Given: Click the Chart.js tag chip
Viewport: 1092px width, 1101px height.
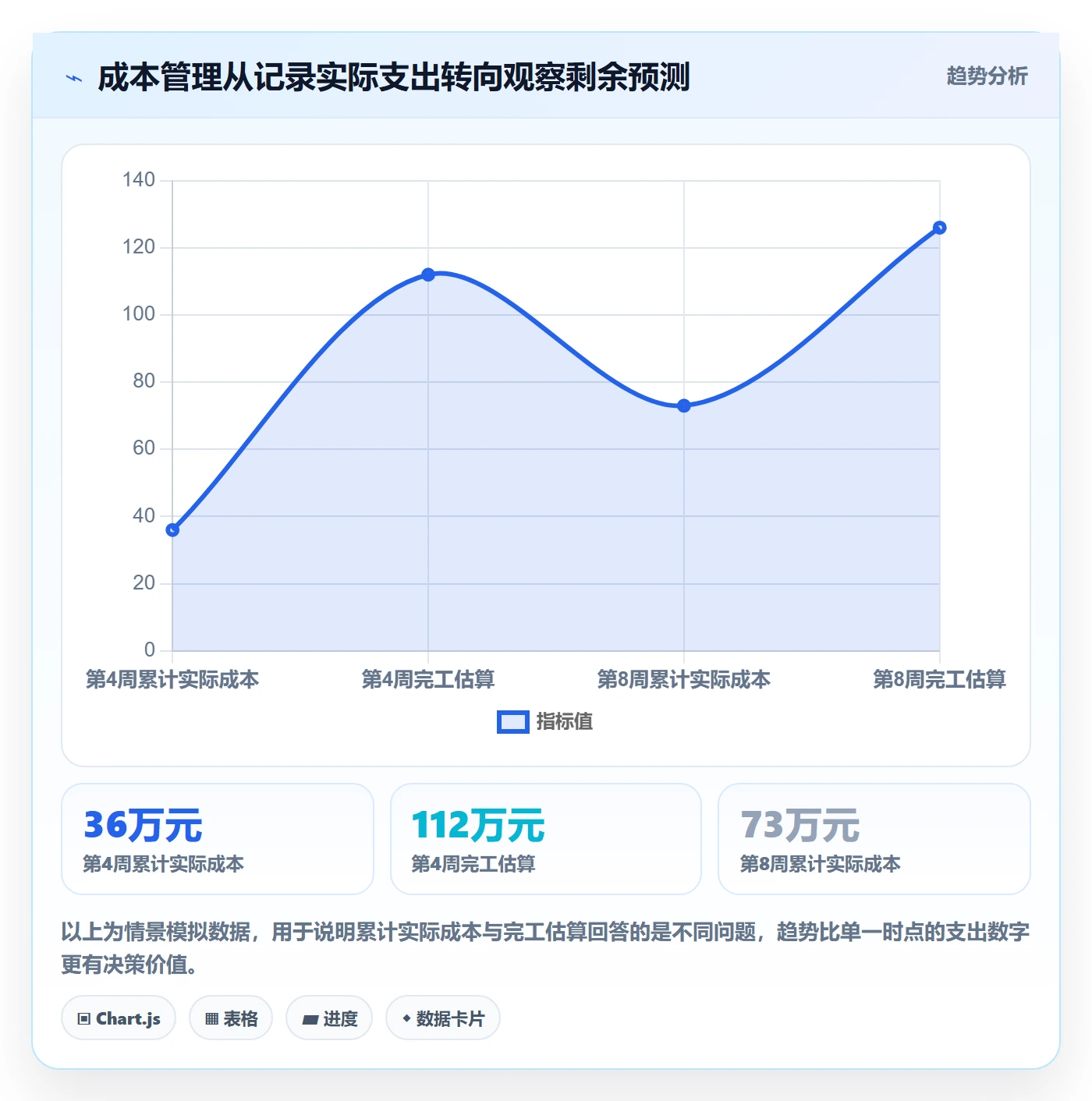Looking at the screenshot, I should point(119,1018).
